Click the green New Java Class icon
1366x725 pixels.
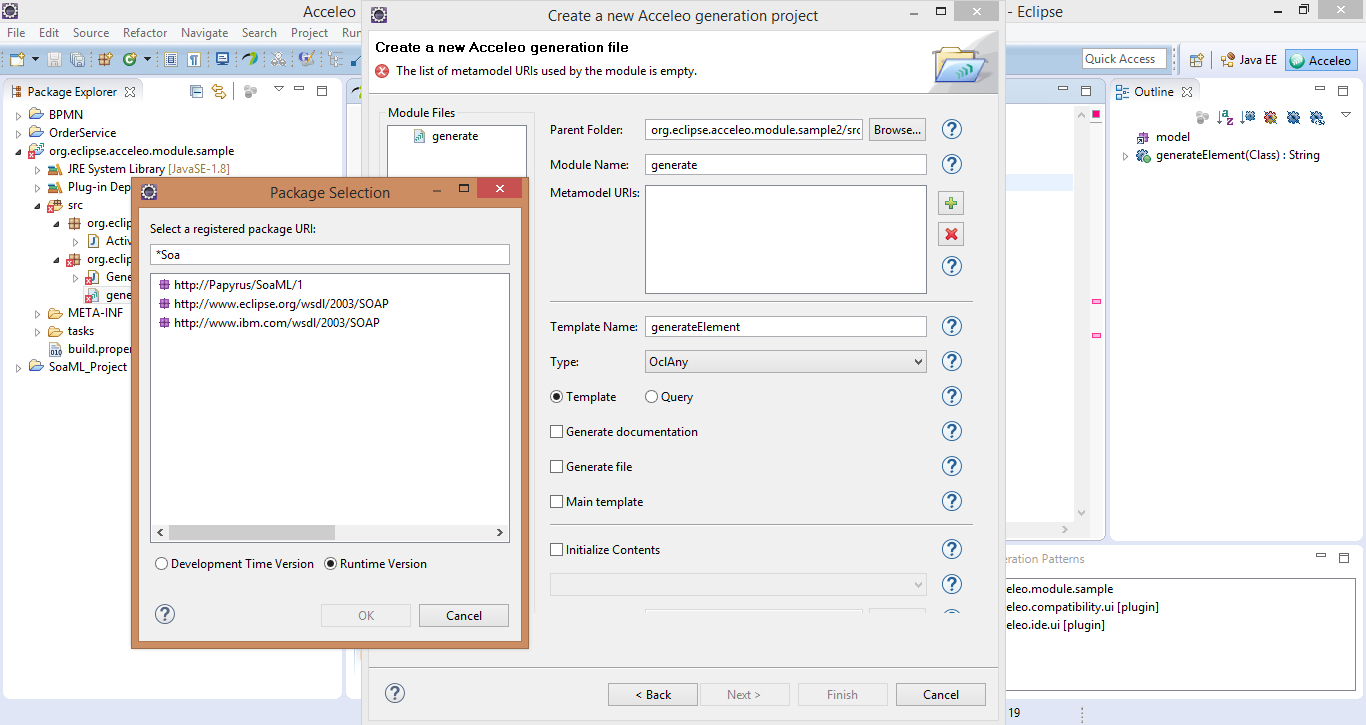[x=130, y=59]
